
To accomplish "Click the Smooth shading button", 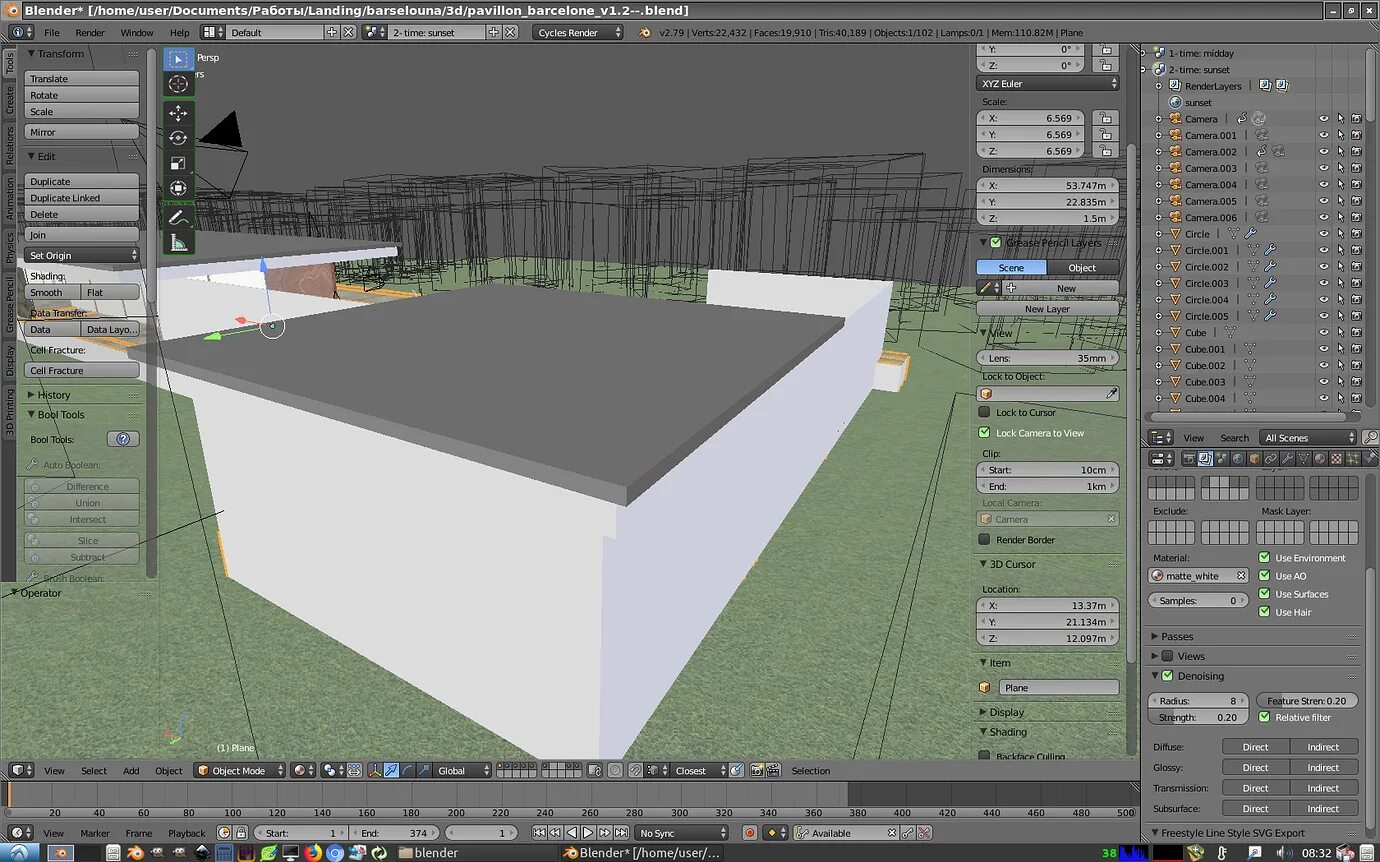I will (52, 293).
